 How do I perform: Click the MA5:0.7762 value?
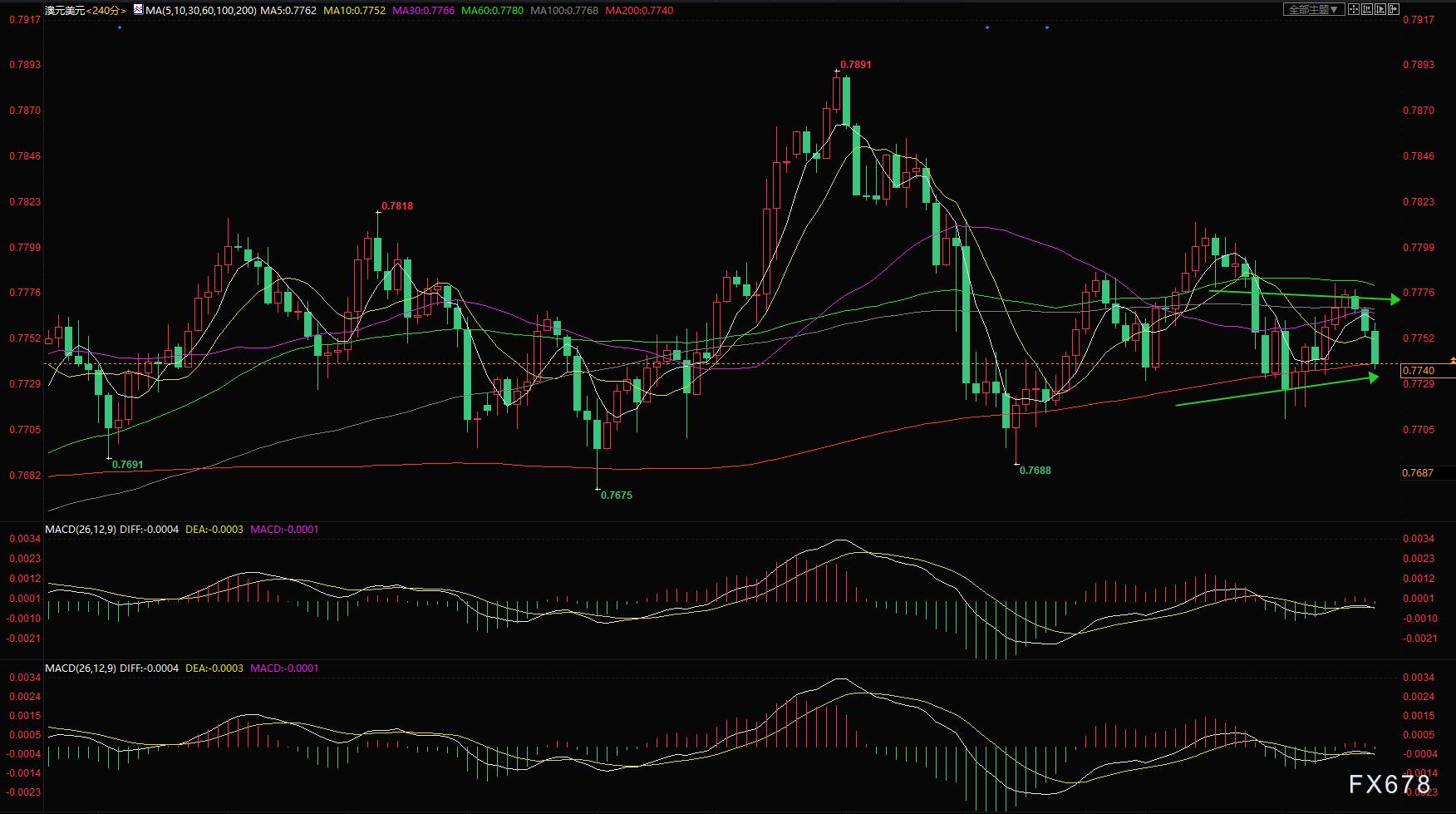(x=288, y=11)
